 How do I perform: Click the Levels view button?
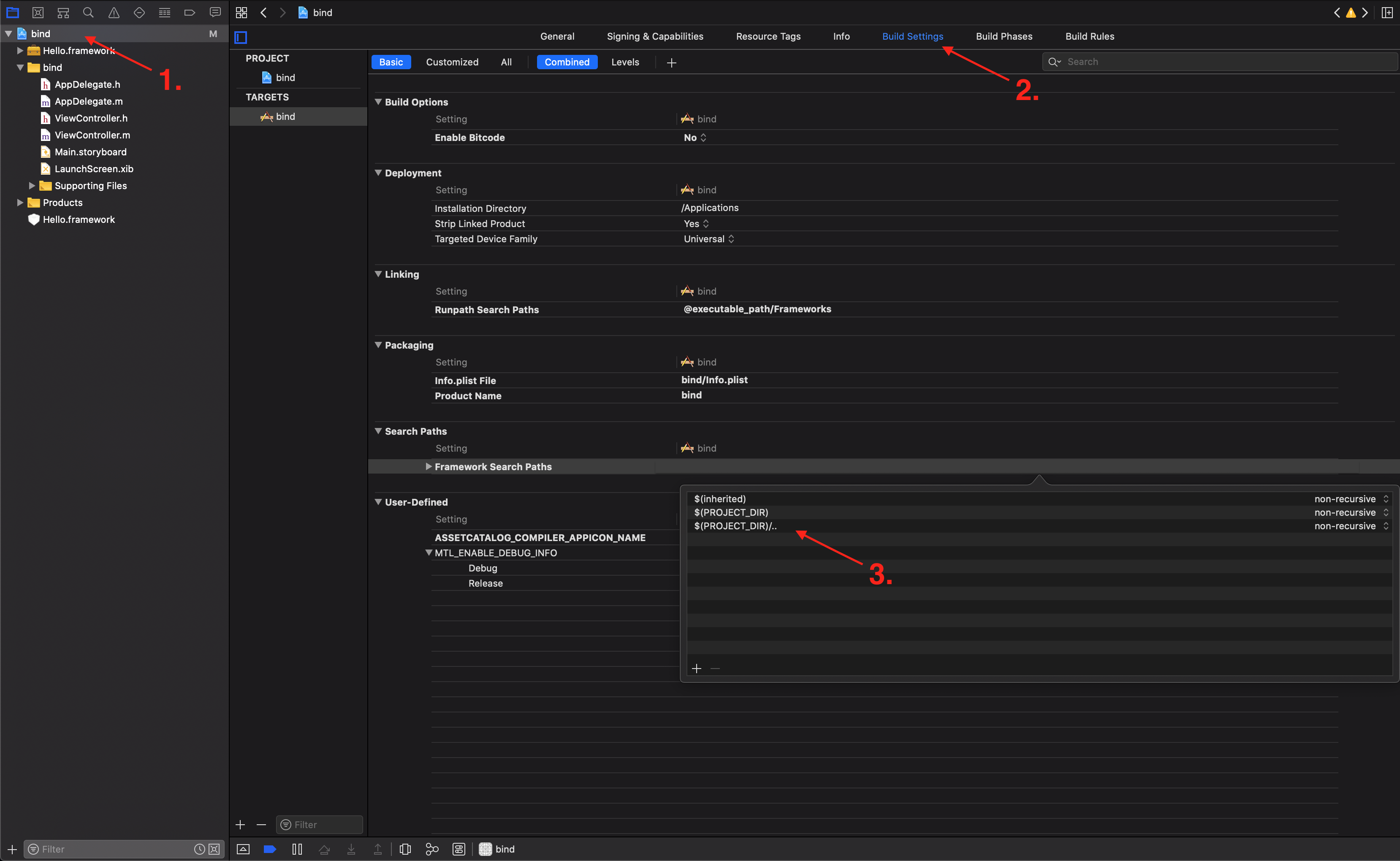coord(625,62)
